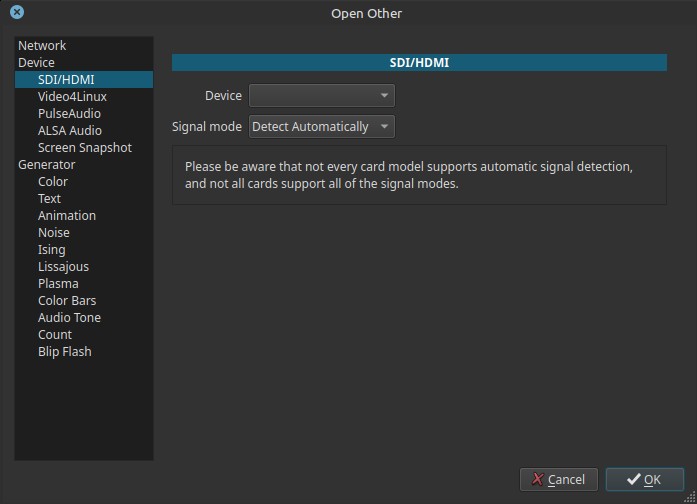Choose the Text generator

(49, 199)
